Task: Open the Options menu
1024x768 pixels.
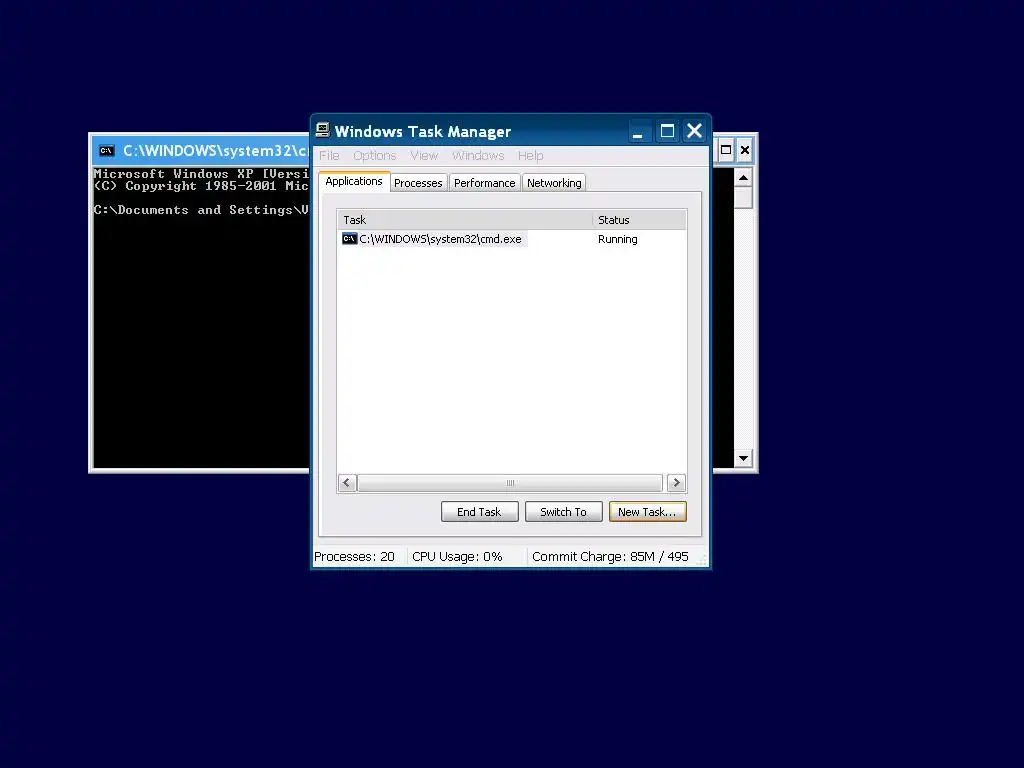Action: pos(375,155)
